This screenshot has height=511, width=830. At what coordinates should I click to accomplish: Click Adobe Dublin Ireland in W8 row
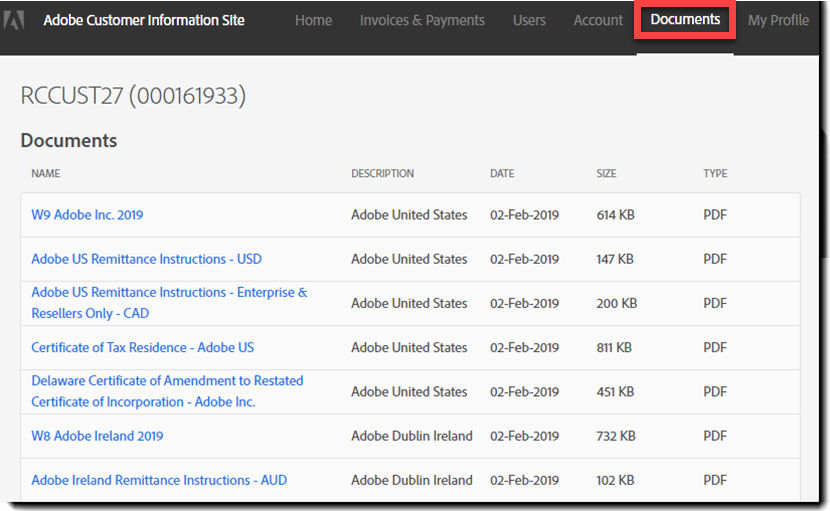[x=412, y=436]
